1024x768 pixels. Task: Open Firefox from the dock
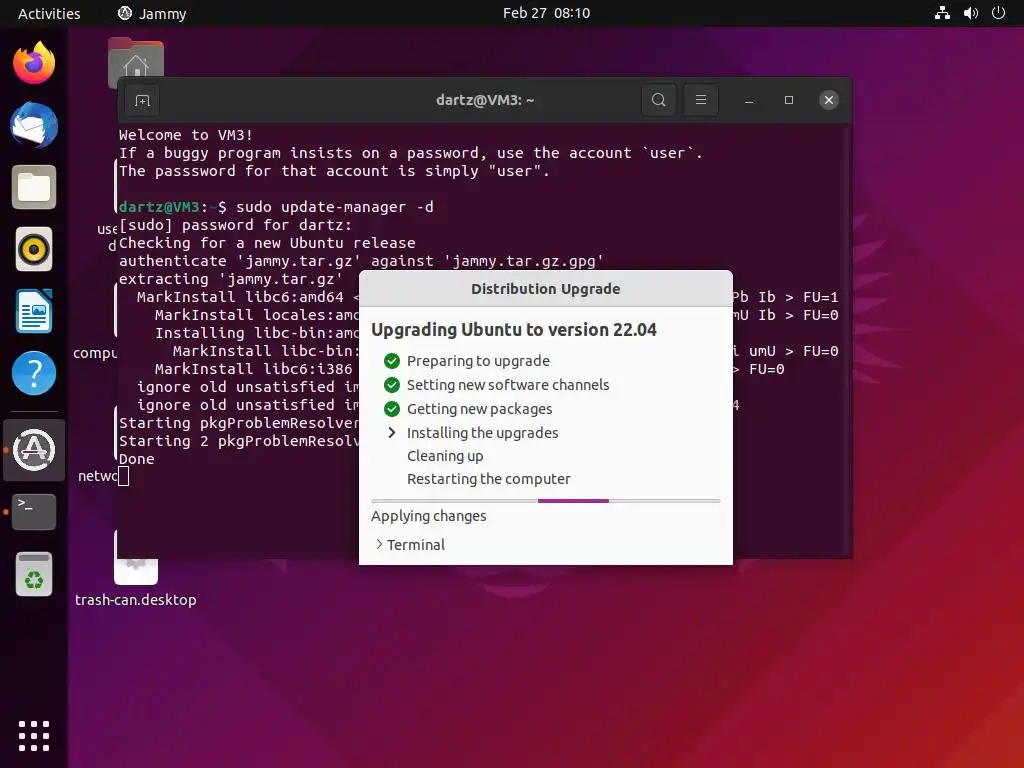[x=34, y=63]
